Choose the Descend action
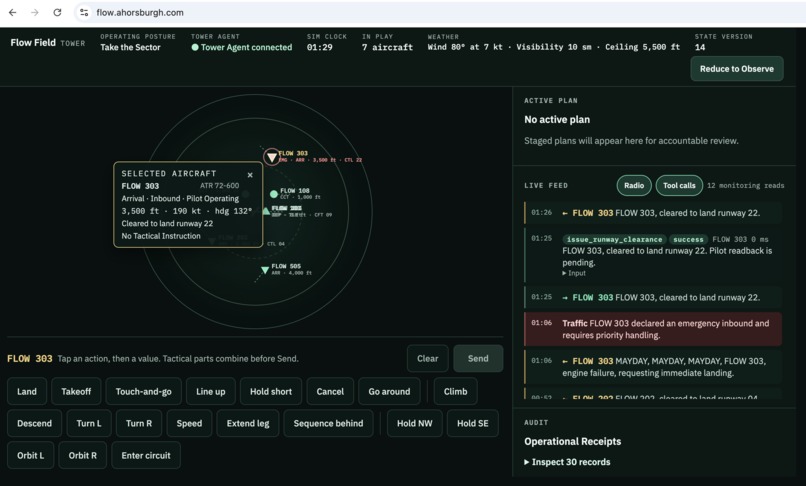 [34, 423]
